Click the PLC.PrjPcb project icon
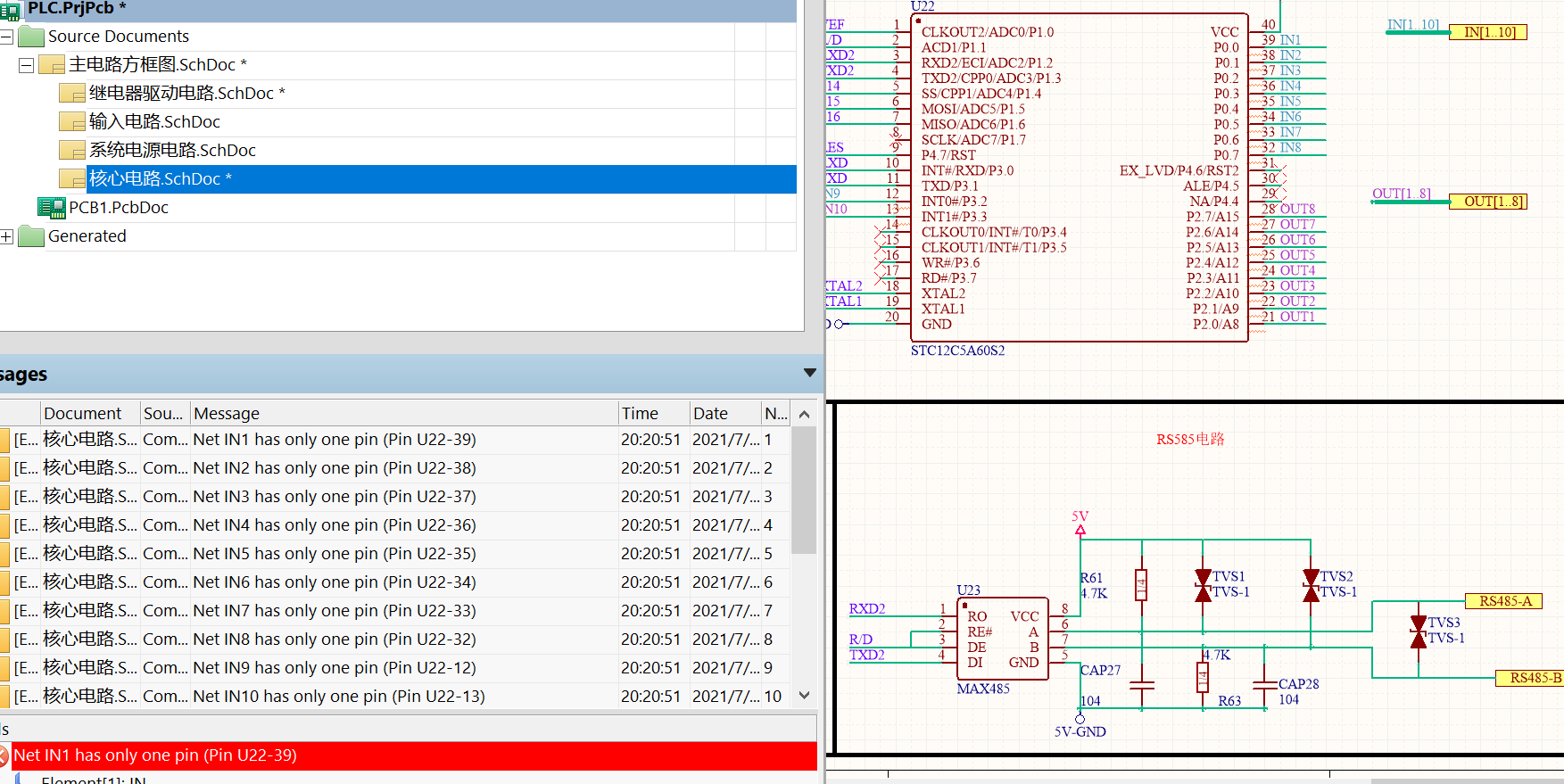Viewport: 1564px width, 784px height. click(x=10, y=10)
